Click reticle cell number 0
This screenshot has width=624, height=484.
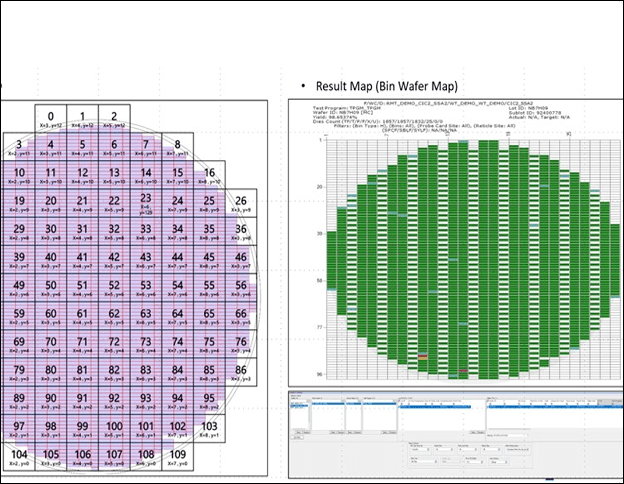click(51, 118)
